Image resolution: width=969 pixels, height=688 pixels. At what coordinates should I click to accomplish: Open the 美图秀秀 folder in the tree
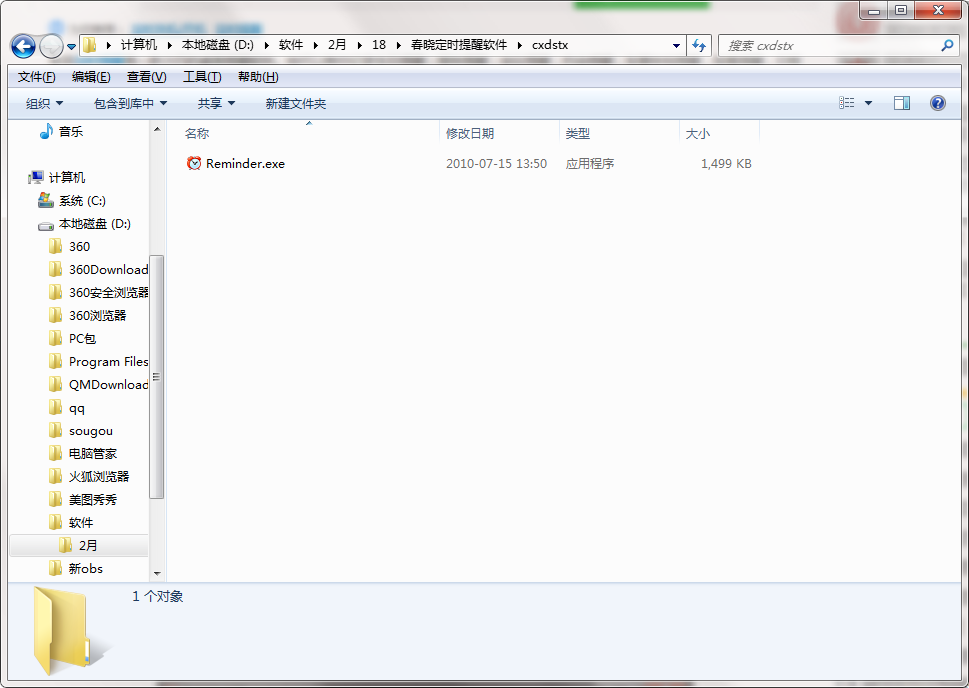(x=93, y=499)
